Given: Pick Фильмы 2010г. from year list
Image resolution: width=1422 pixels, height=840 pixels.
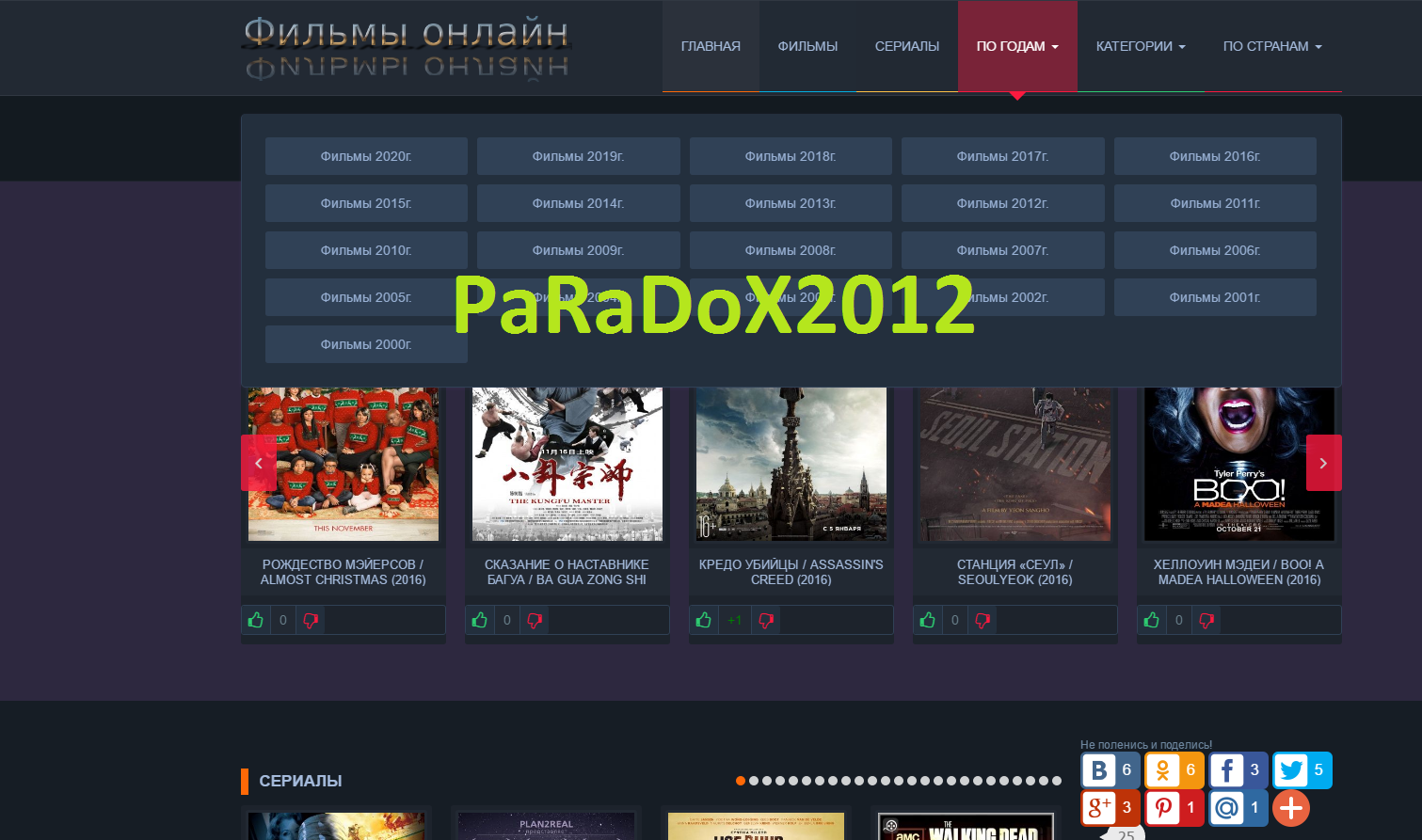Looking at the screenshot, I should click(366, 250).
